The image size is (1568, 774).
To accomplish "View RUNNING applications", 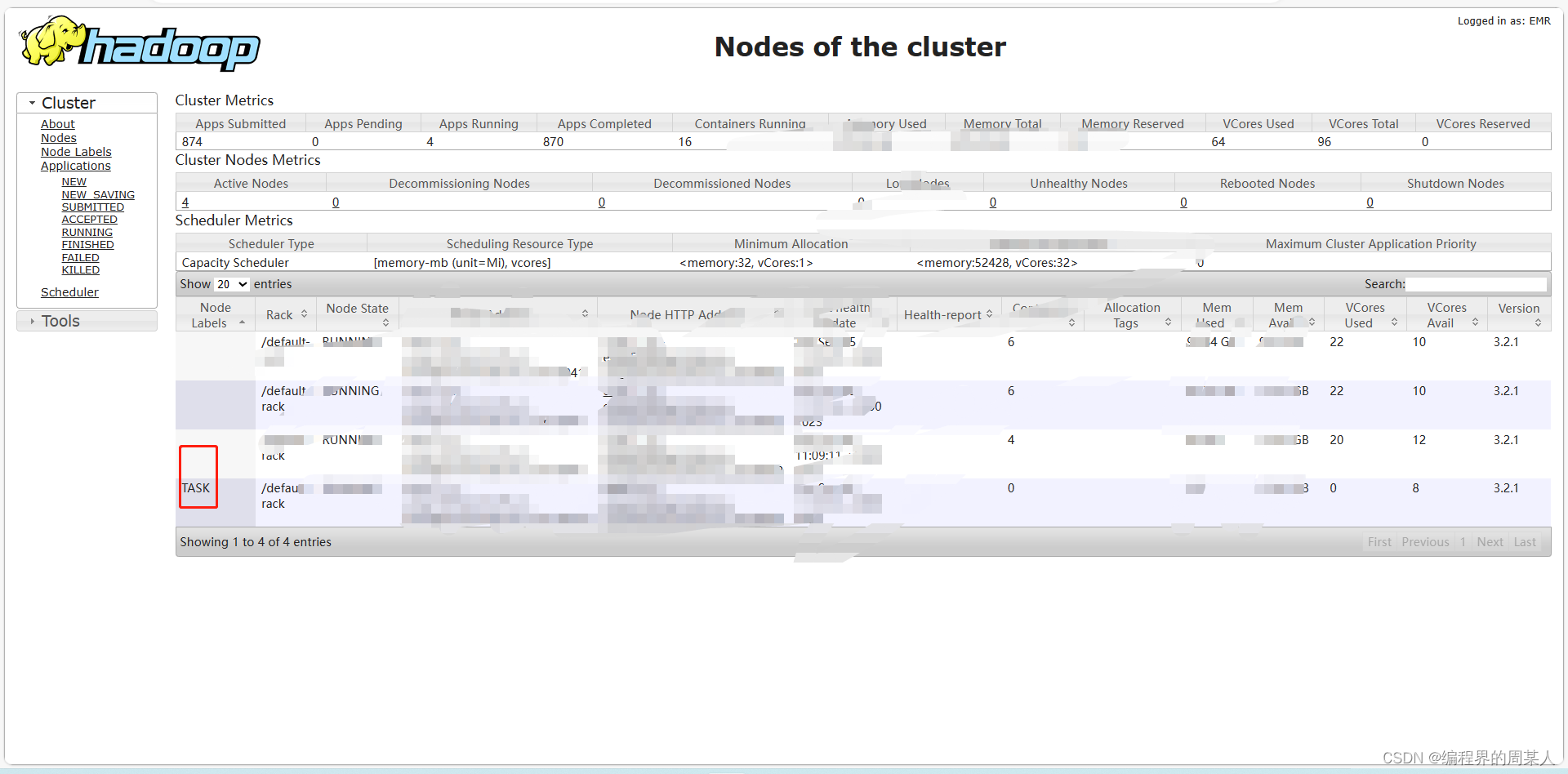I will [87, 232].
